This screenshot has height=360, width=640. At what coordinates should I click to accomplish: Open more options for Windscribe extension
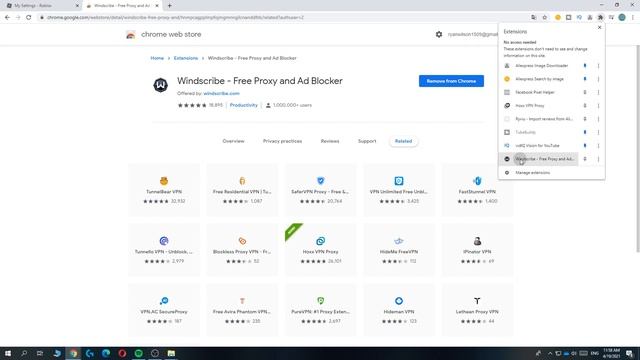pos(598,159)
